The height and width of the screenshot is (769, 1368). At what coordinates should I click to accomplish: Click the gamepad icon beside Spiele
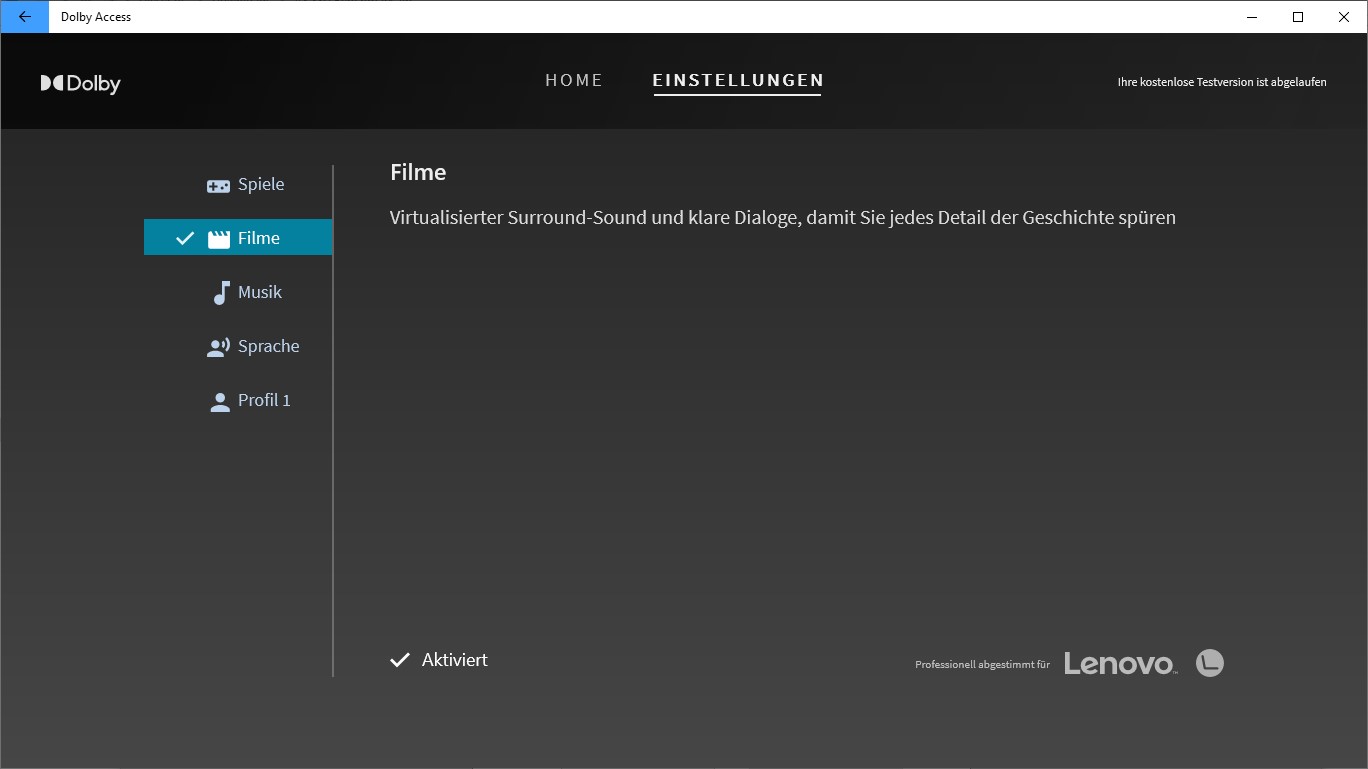coord(218,185)
